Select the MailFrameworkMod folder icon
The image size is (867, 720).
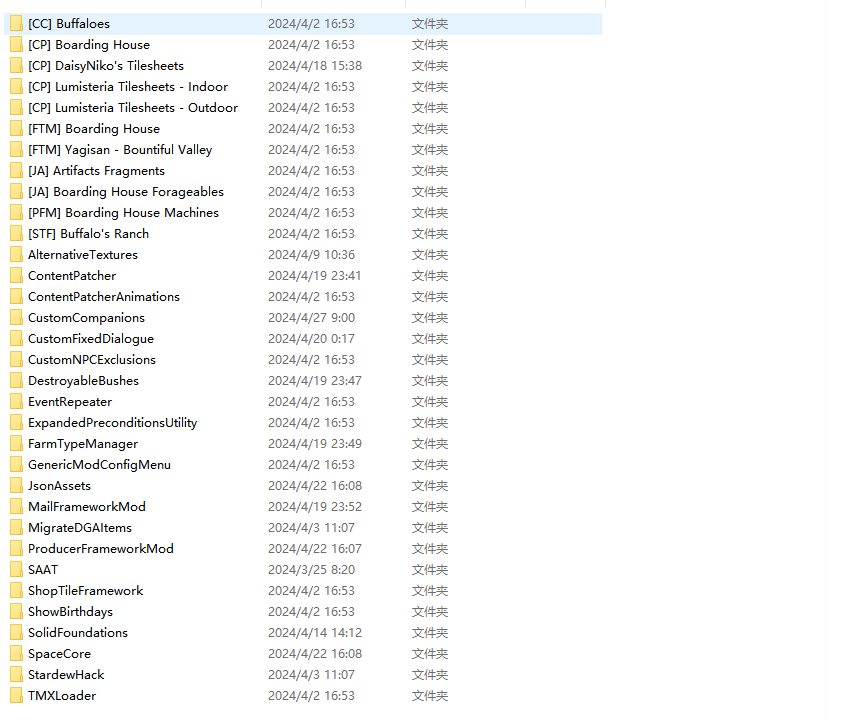click(17, 507)
